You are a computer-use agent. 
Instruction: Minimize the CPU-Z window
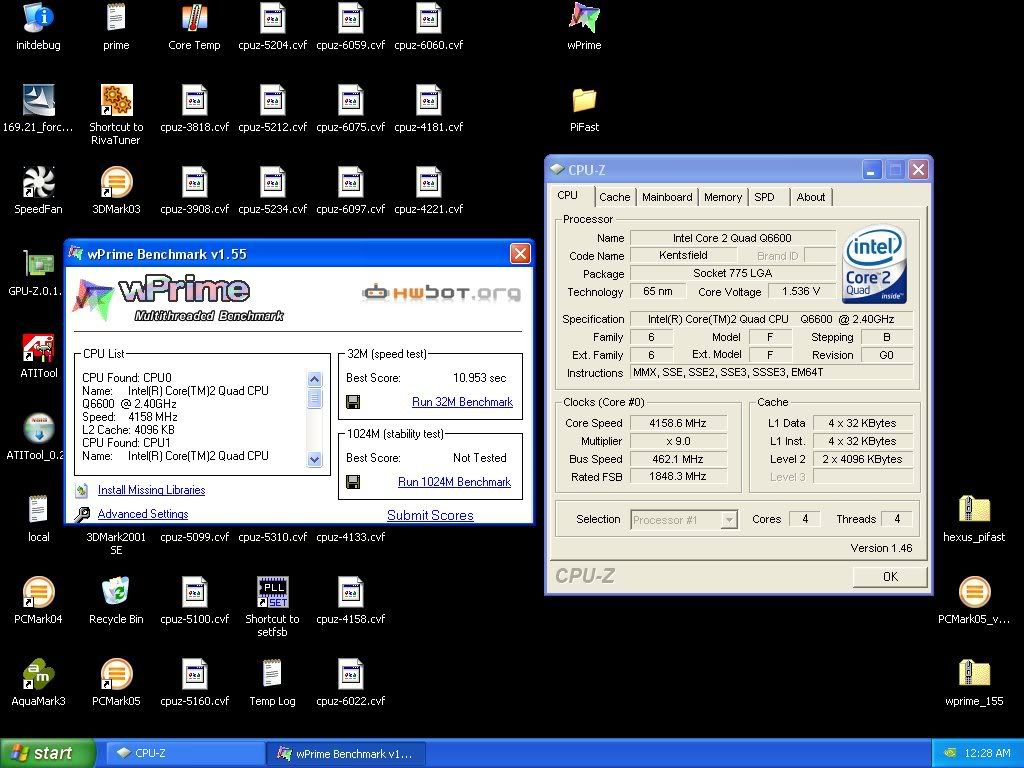click(871, 170)
